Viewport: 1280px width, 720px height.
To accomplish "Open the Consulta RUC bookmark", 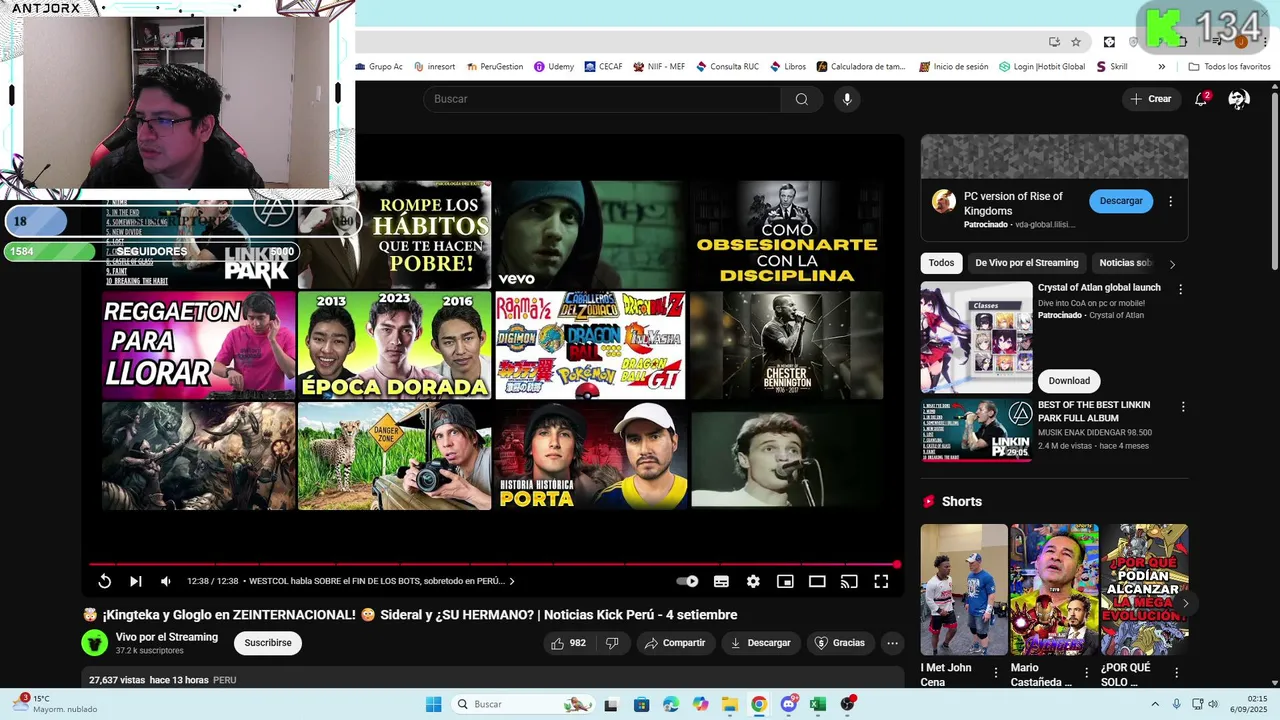I will 726,67.
